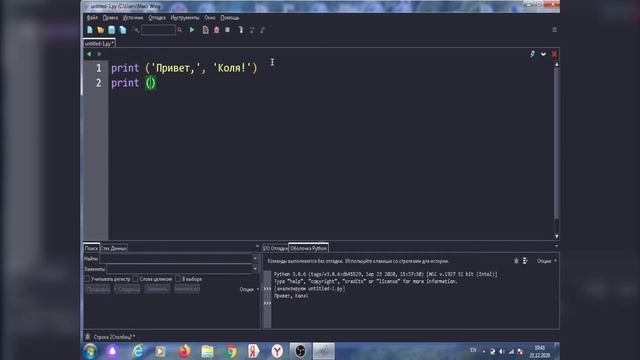Navigate back with the green left arrow
This screenshot has width=640, height=360.
(89, 54)
